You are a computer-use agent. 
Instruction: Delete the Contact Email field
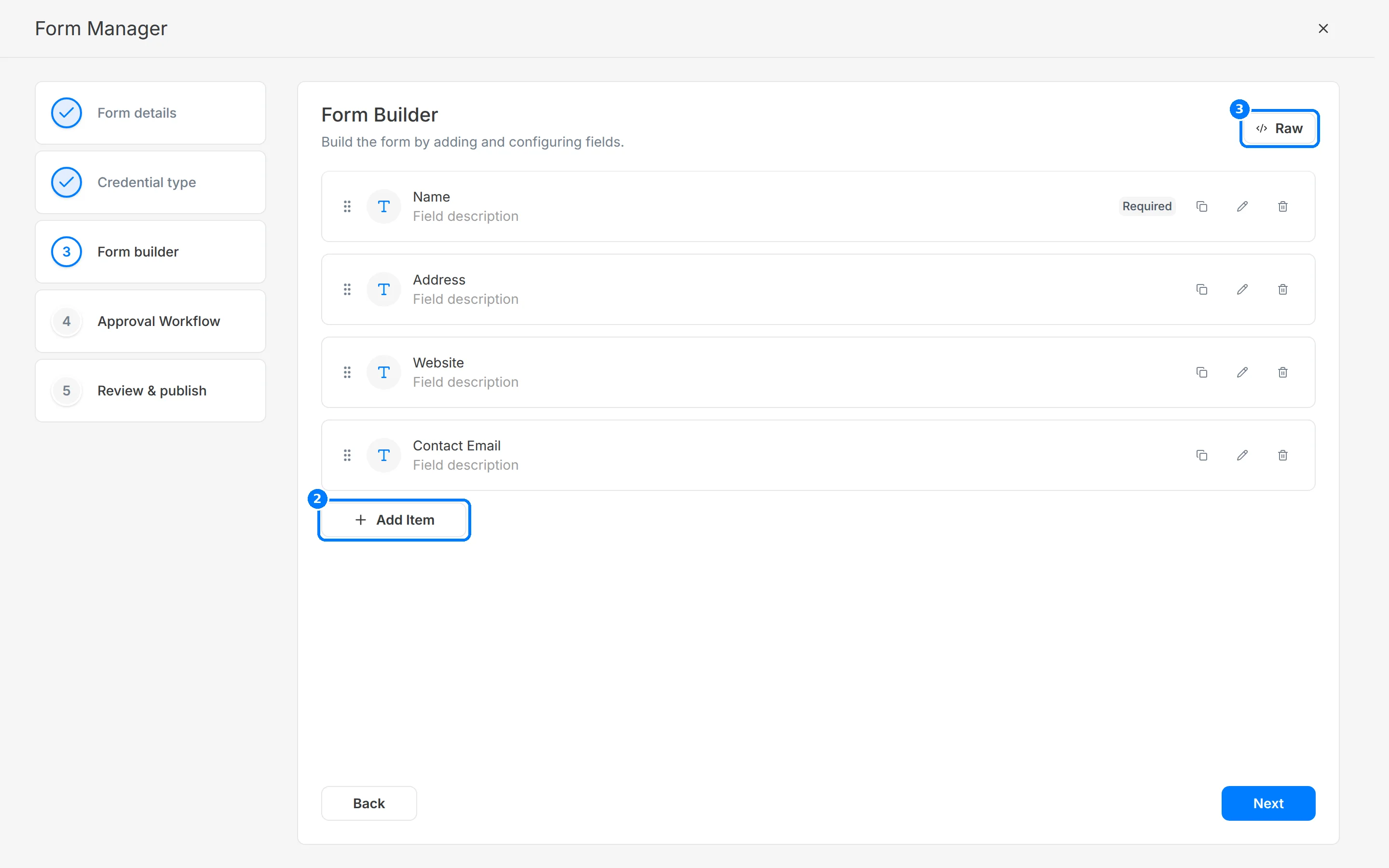[x=1283, y=455]
